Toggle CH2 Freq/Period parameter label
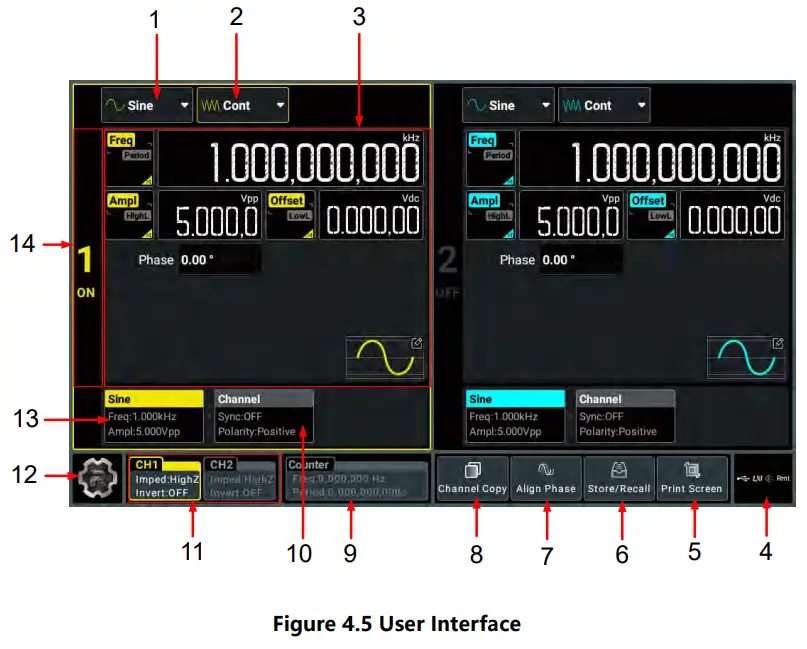 click(491, 159)
